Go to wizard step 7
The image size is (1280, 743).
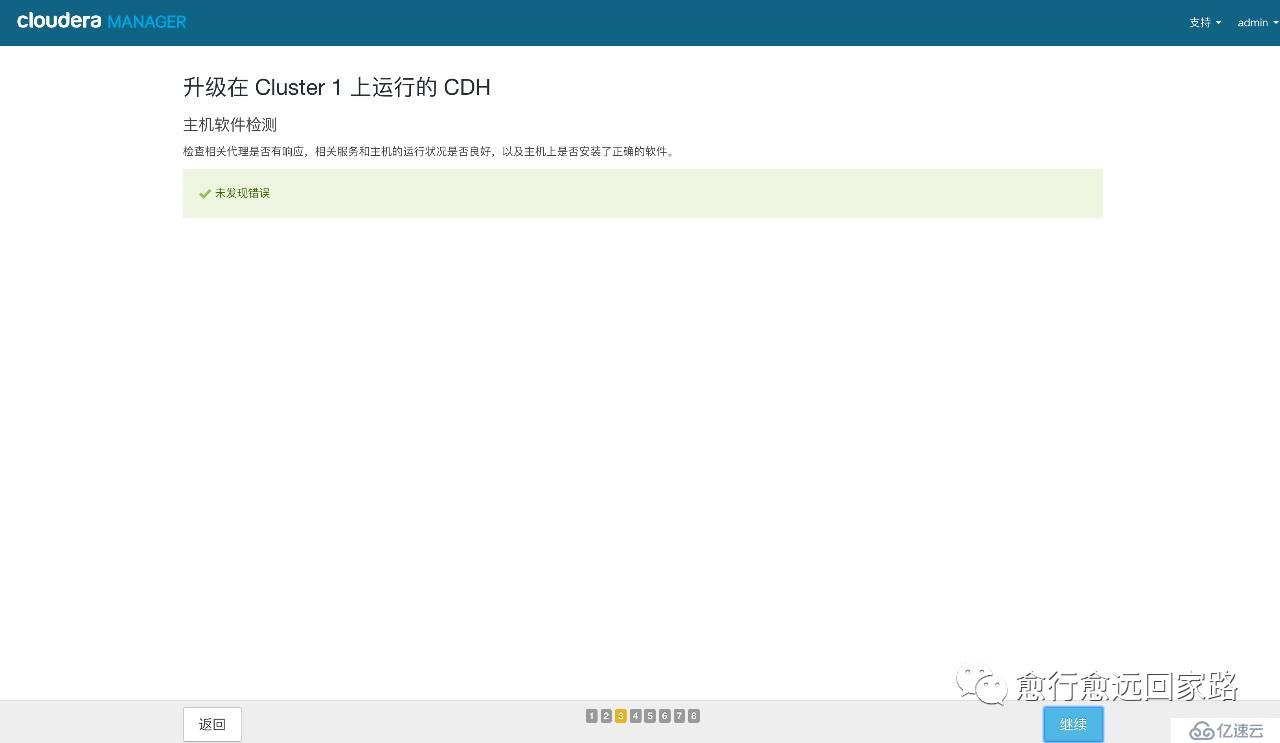(679, 716)
